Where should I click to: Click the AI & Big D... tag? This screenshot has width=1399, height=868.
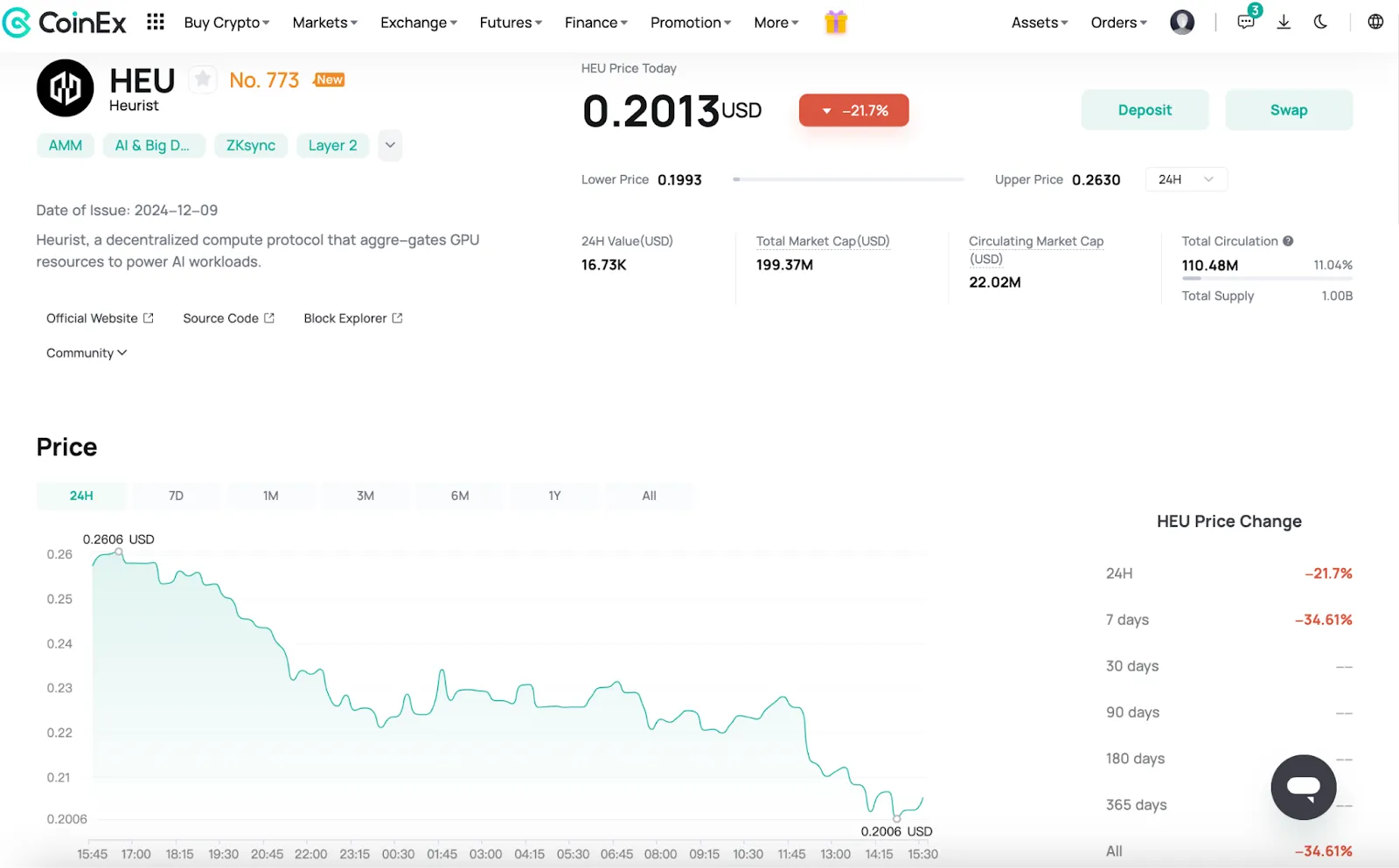tap(152, 145)
